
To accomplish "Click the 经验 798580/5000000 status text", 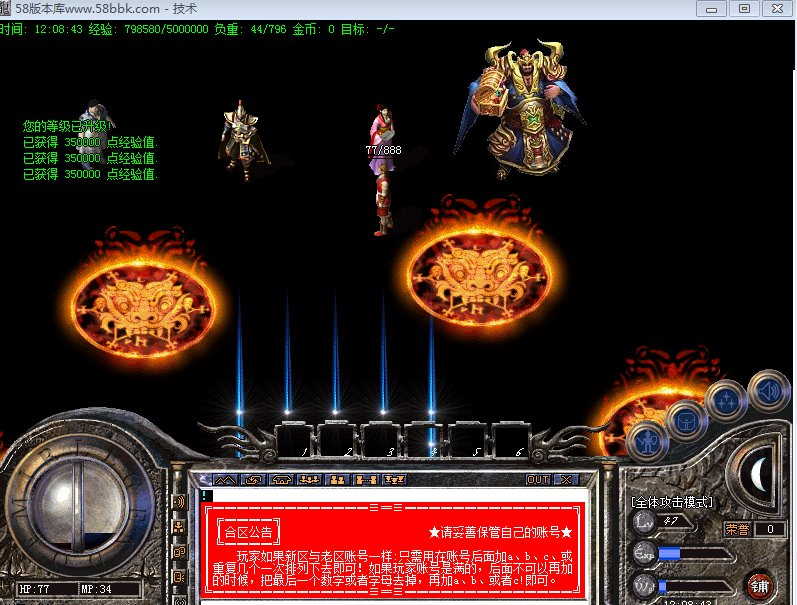I will click(x=148, y=29).
